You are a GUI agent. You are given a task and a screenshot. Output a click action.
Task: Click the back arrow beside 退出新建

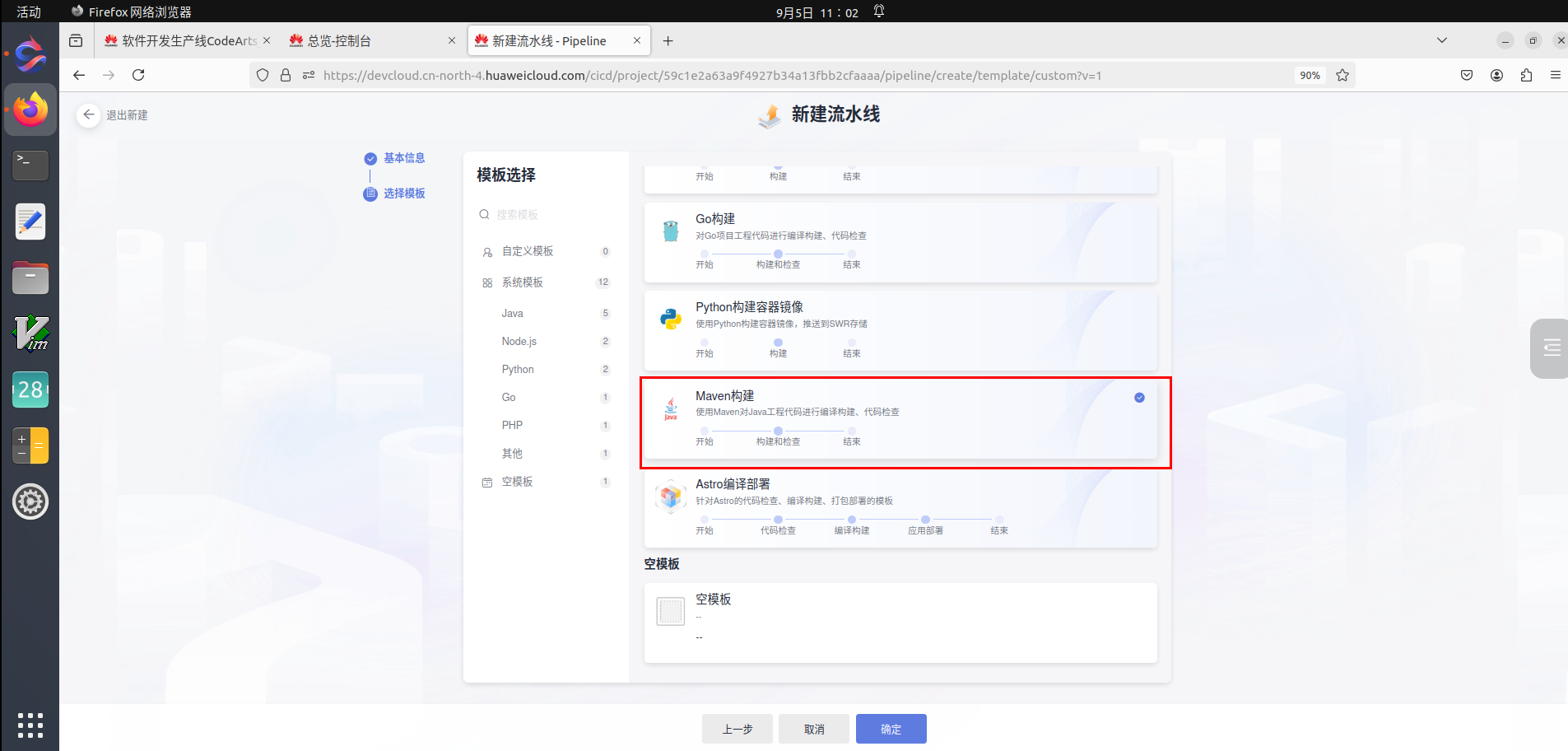click(x=89, y=114)
